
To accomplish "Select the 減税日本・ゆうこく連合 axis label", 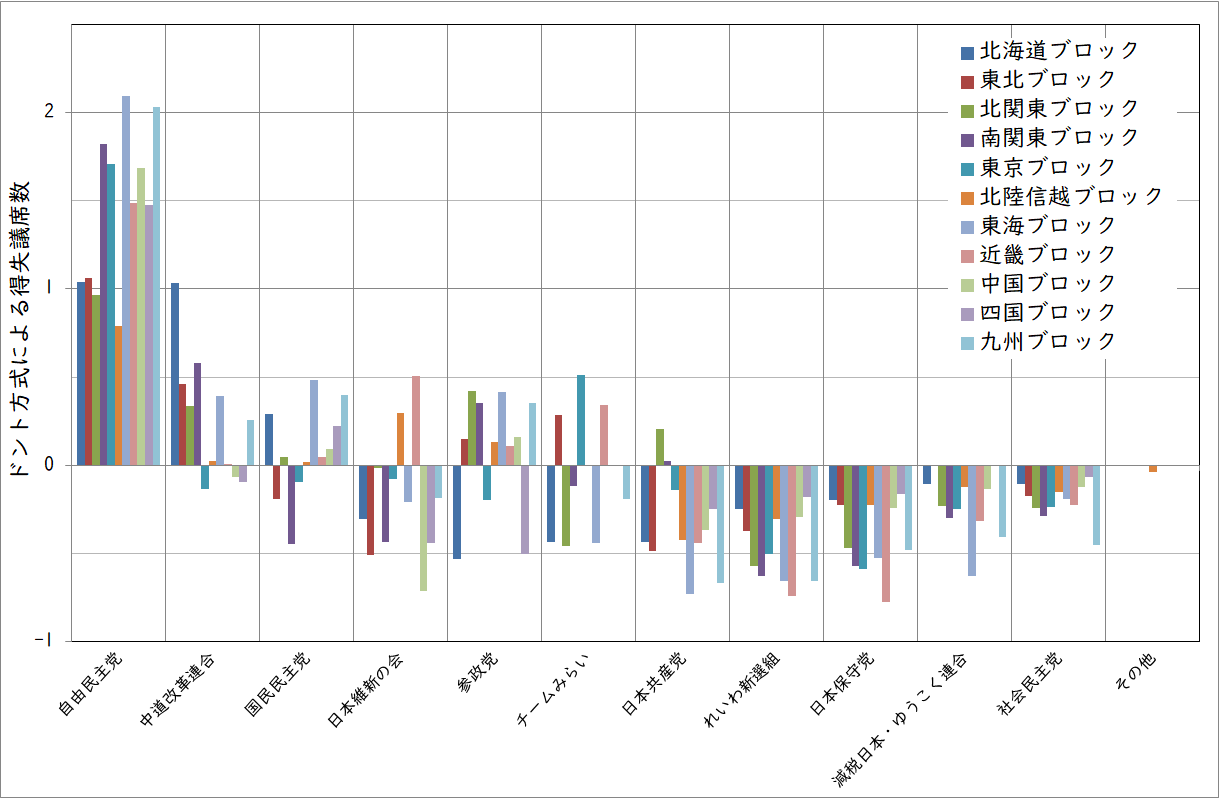I will click(x=900, y=716).
